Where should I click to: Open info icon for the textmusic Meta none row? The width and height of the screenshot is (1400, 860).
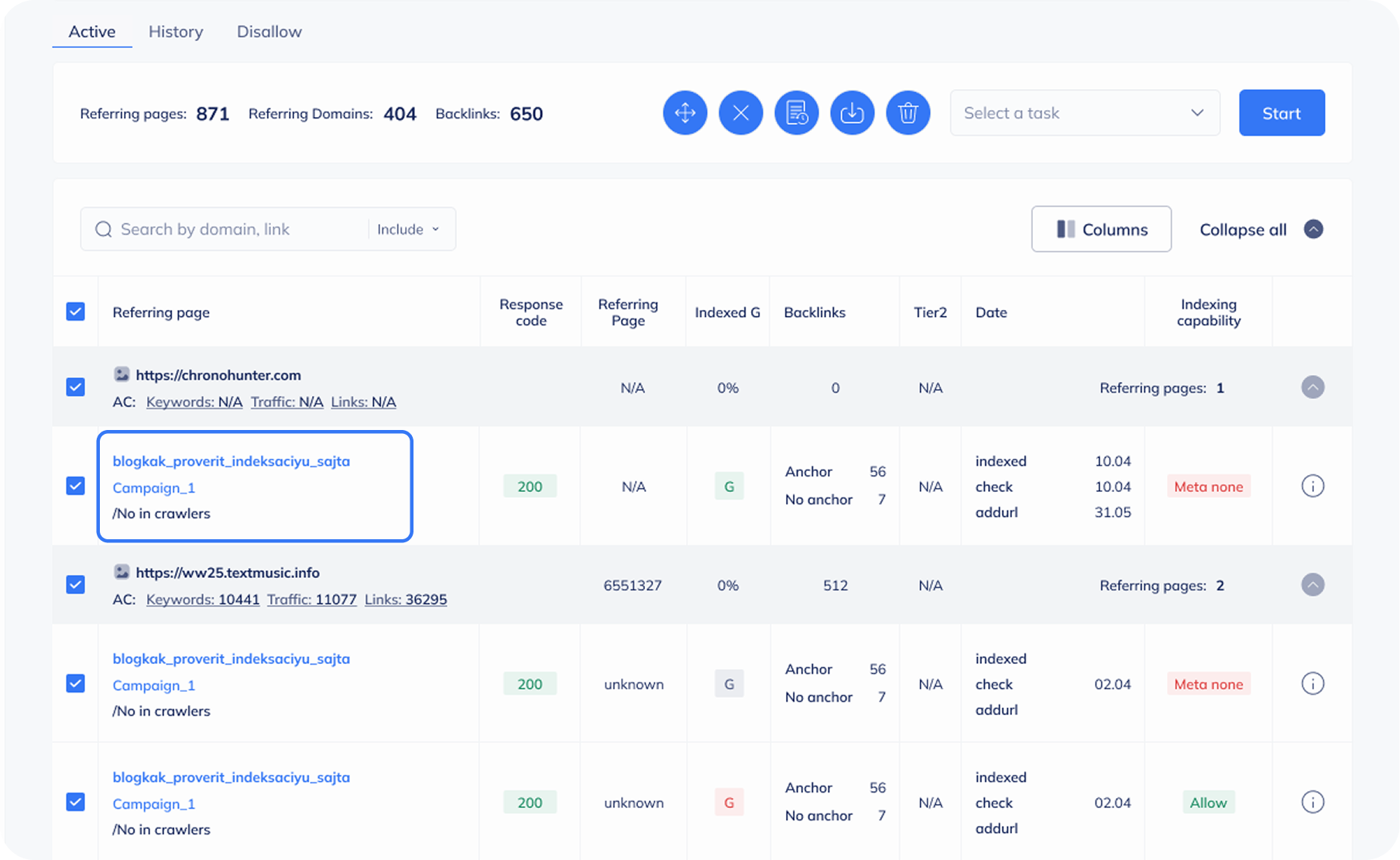click(x=1312, y=684)
